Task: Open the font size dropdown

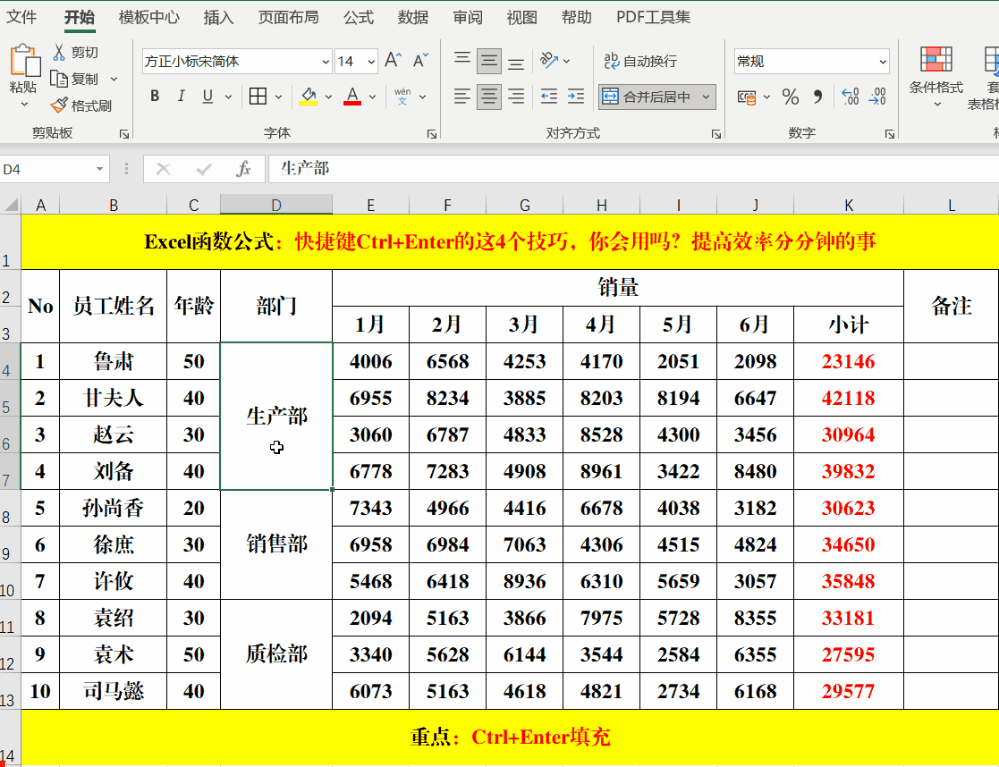Action: [371, 62]
